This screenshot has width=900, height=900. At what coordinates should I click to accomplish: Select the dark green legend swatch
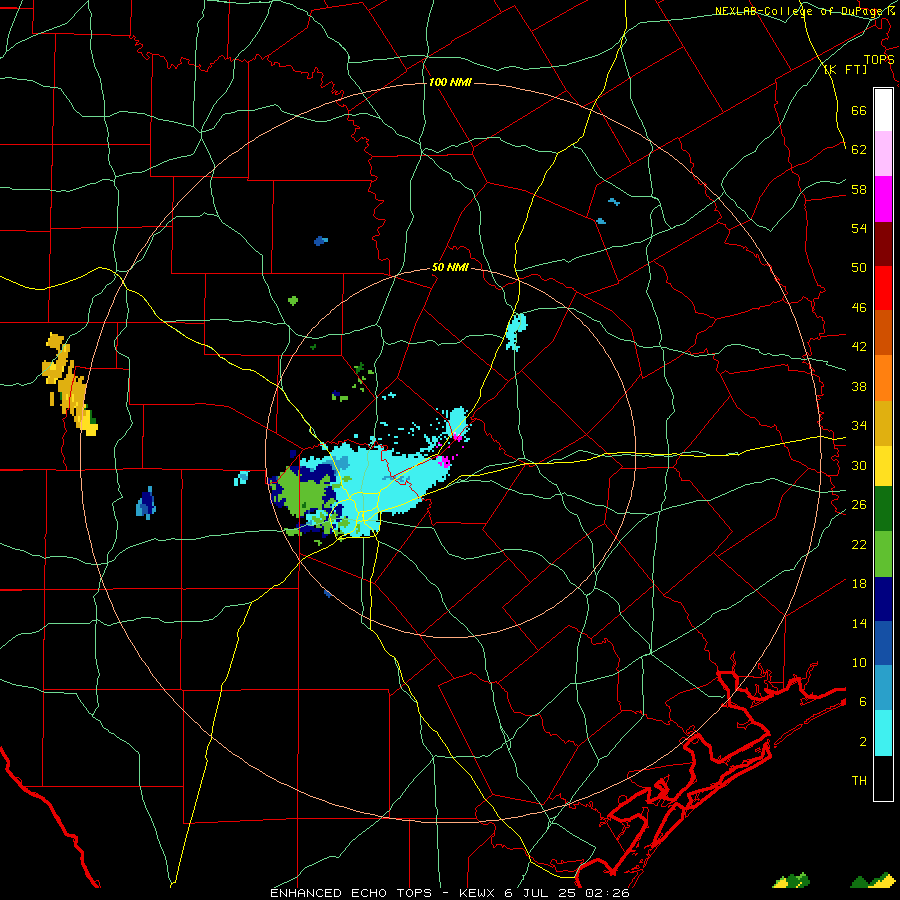883,509
